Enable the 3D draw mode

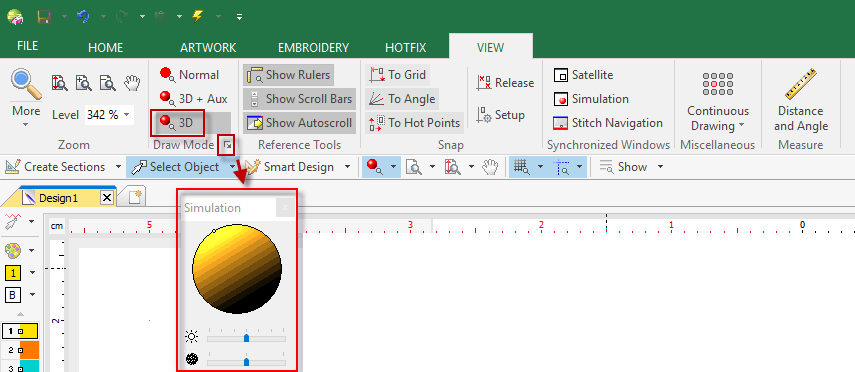click(178, 123)
